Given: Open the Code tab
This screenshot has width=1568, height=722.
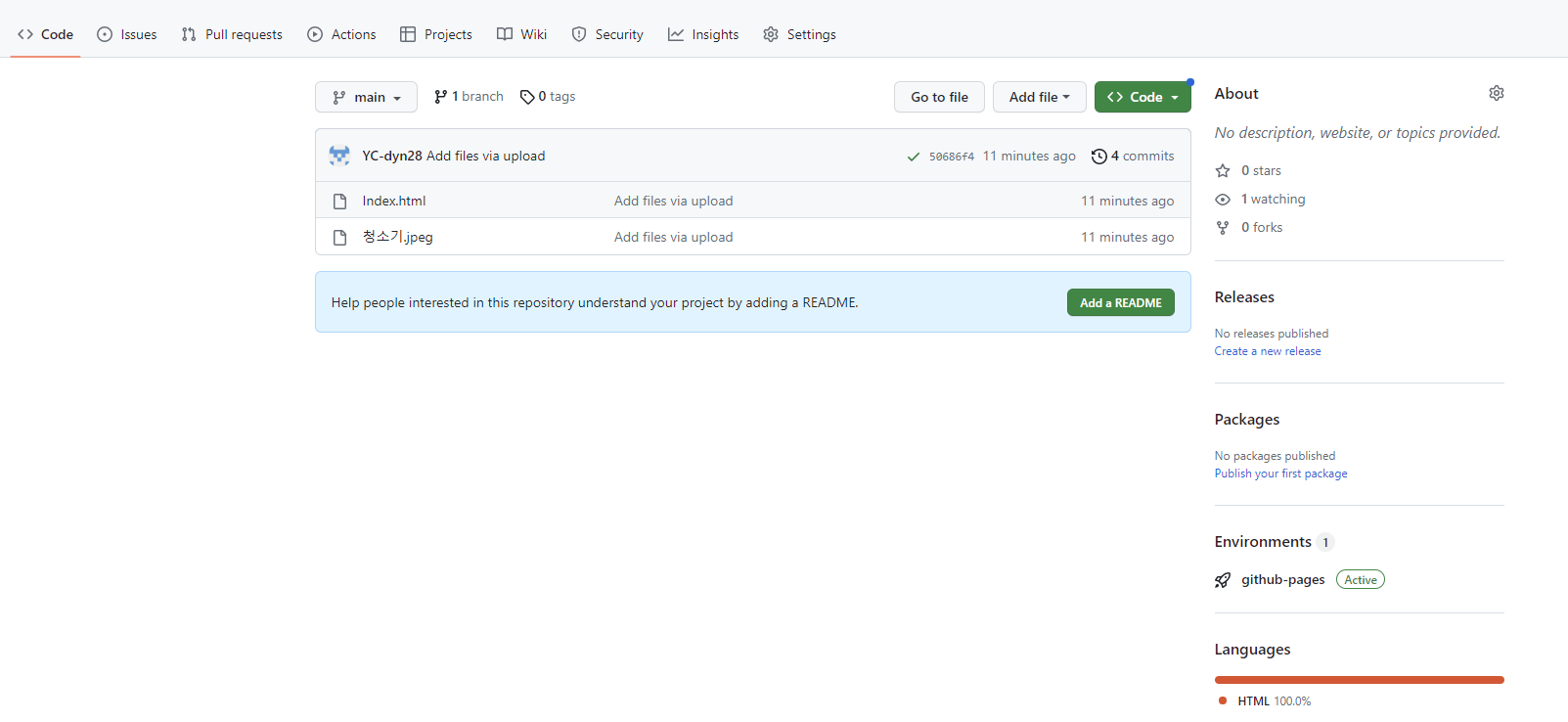Looking at the screenshot, I should tap(45, 34).
